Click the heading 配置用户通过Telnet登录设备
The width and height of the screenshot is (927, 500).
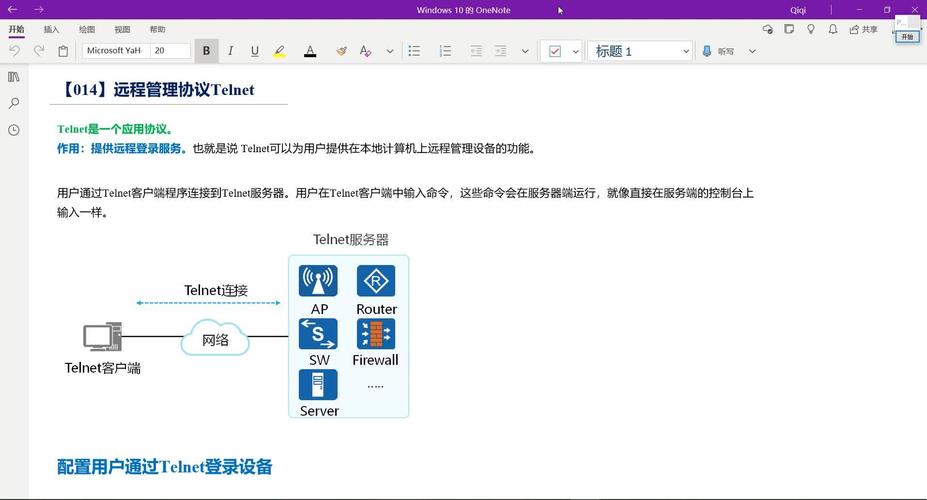[x=164, y=467]
